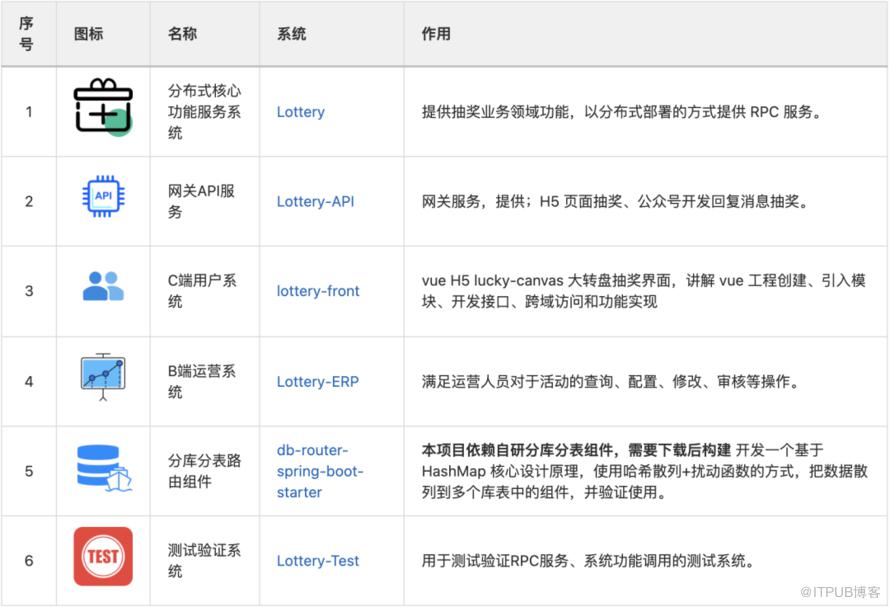
Task: Click sequence number 1 cell
Action: [x=28, y=112]
